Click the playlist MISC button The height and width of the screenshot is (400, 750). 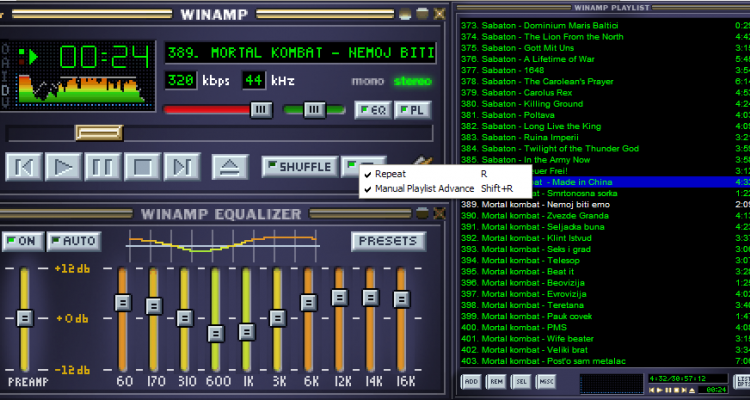click(x=546, y=382)
